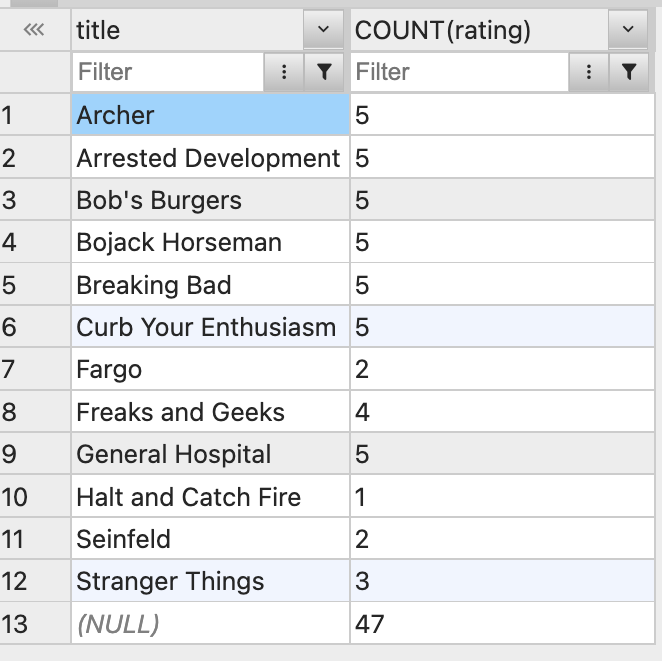
Task: Click the collapse arrows icon in header corner
Action: coord(34,30)
